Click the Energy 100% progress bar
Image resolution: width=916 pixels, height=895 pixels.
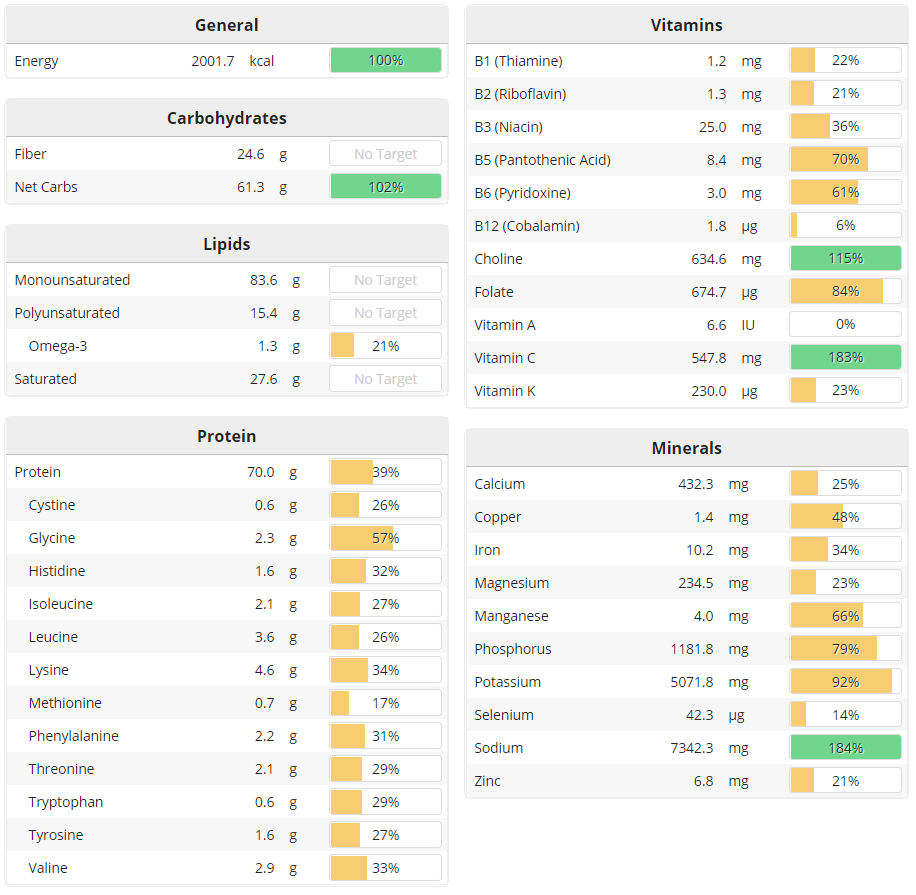[386, 60]
